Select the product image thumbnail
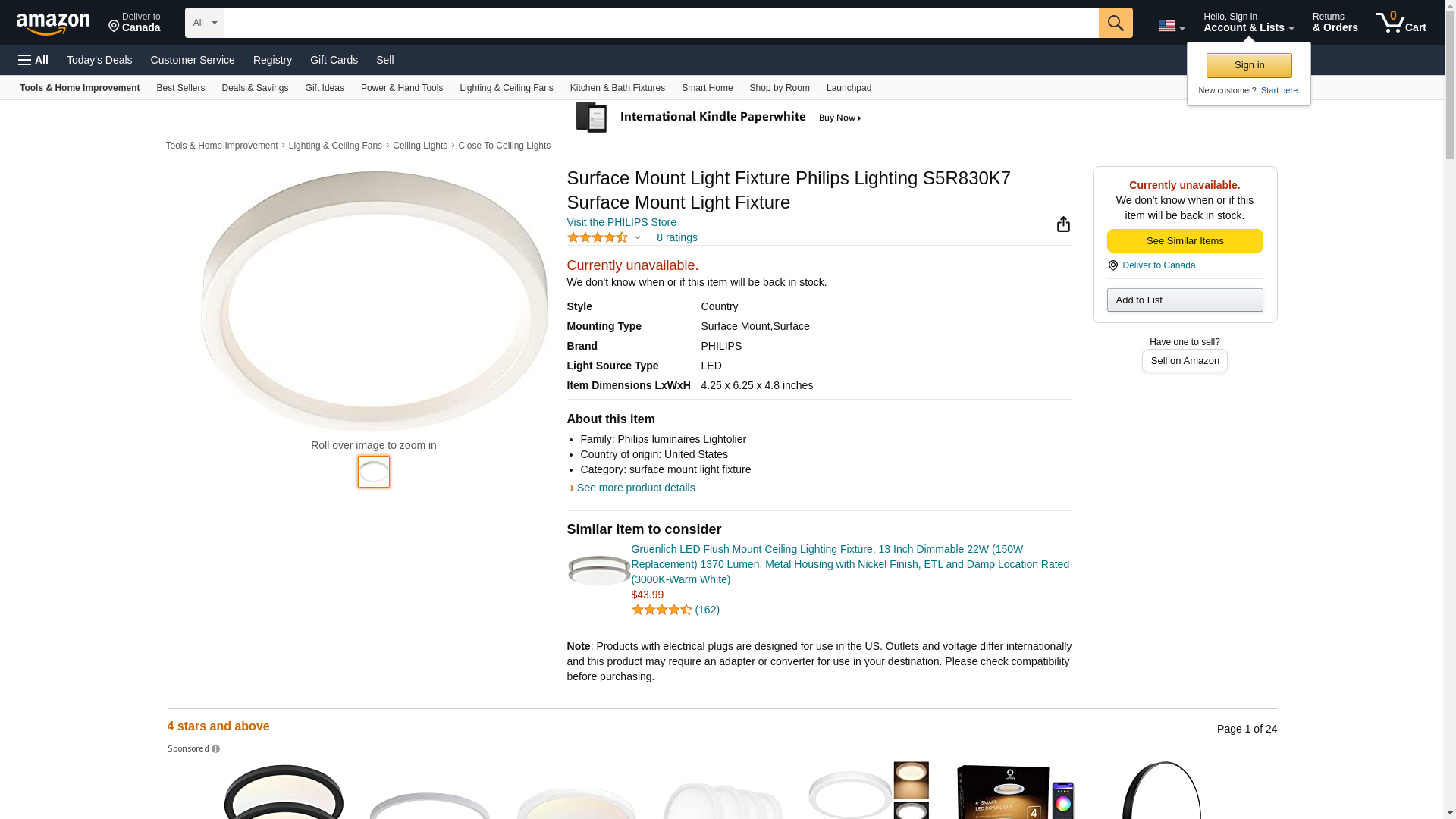 (374, 472)
